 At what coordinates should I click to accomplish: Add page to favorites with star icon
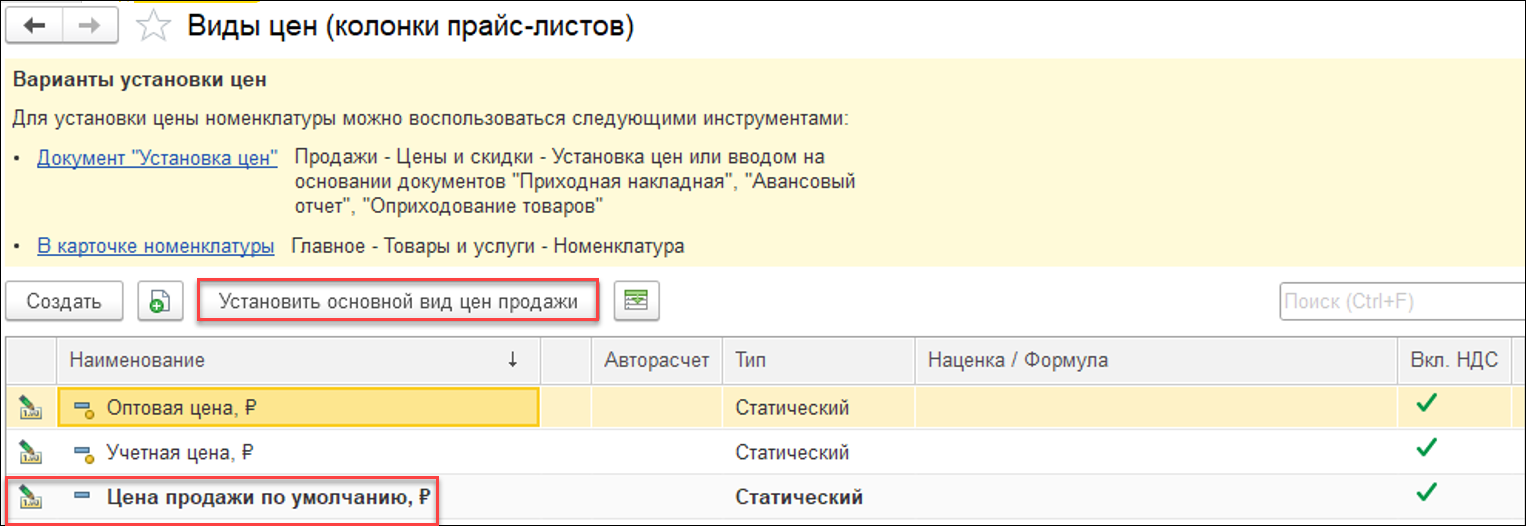click(x=153, y=27)
